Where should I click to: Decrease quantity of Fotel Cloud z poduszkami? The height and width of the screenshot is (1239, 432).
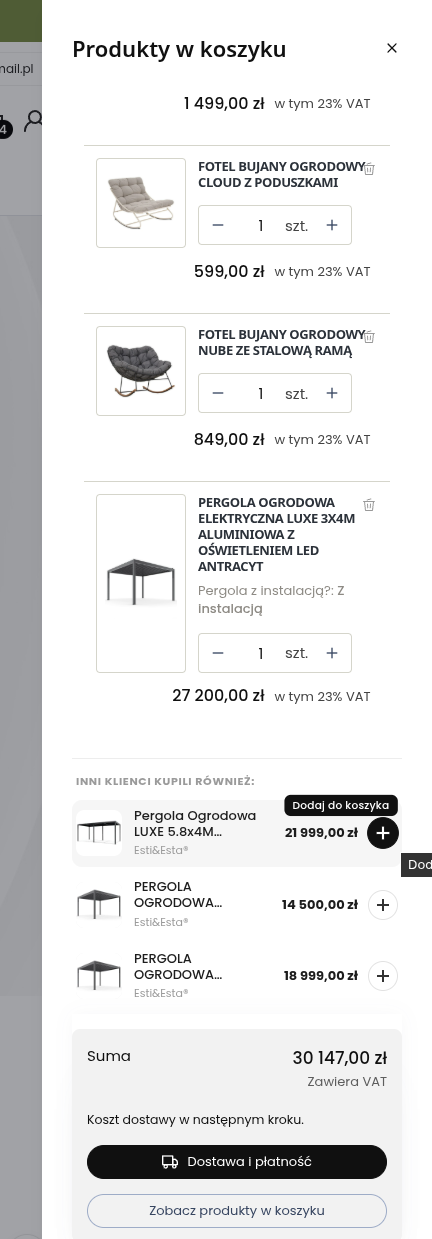(x=218, y=225)
